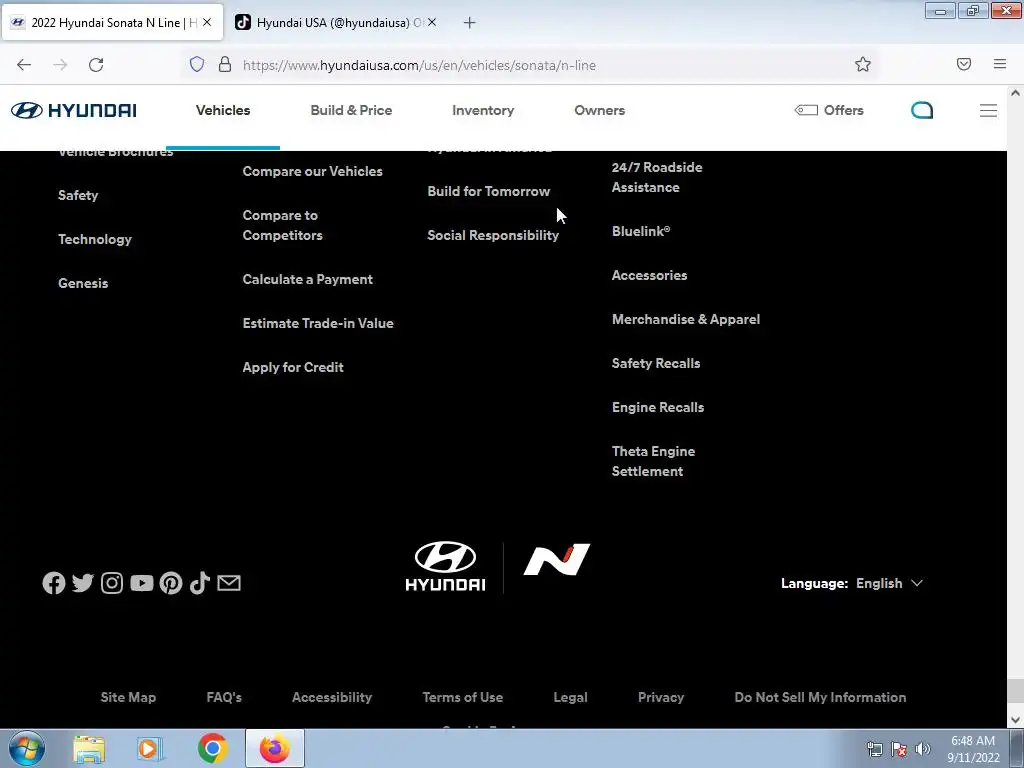The height and width of the screenshot is (768, 1024).
Task: Open Hyundai Pinterest icon
Action: click(171, 583)
